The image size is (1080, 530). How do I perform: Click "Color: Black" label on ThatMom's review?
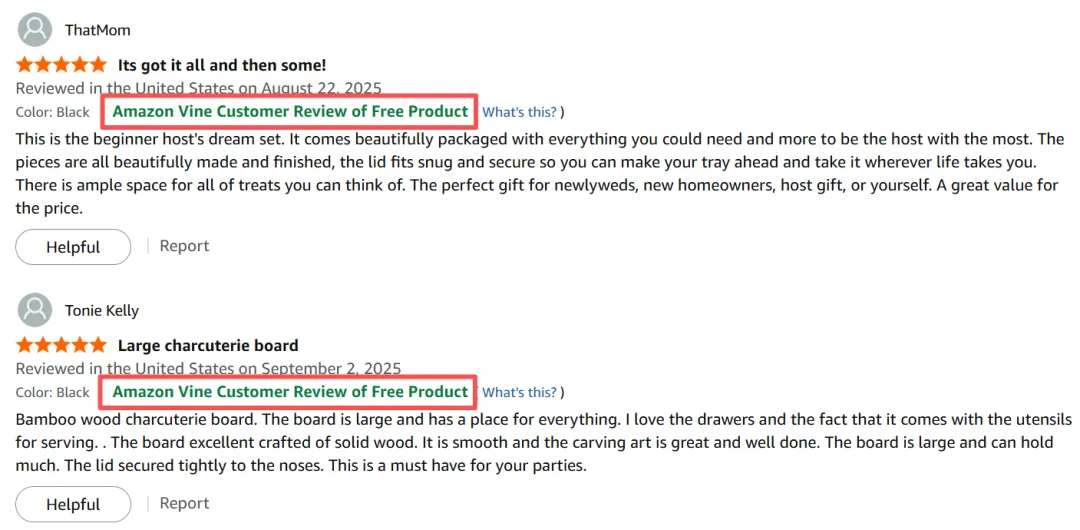53,112
